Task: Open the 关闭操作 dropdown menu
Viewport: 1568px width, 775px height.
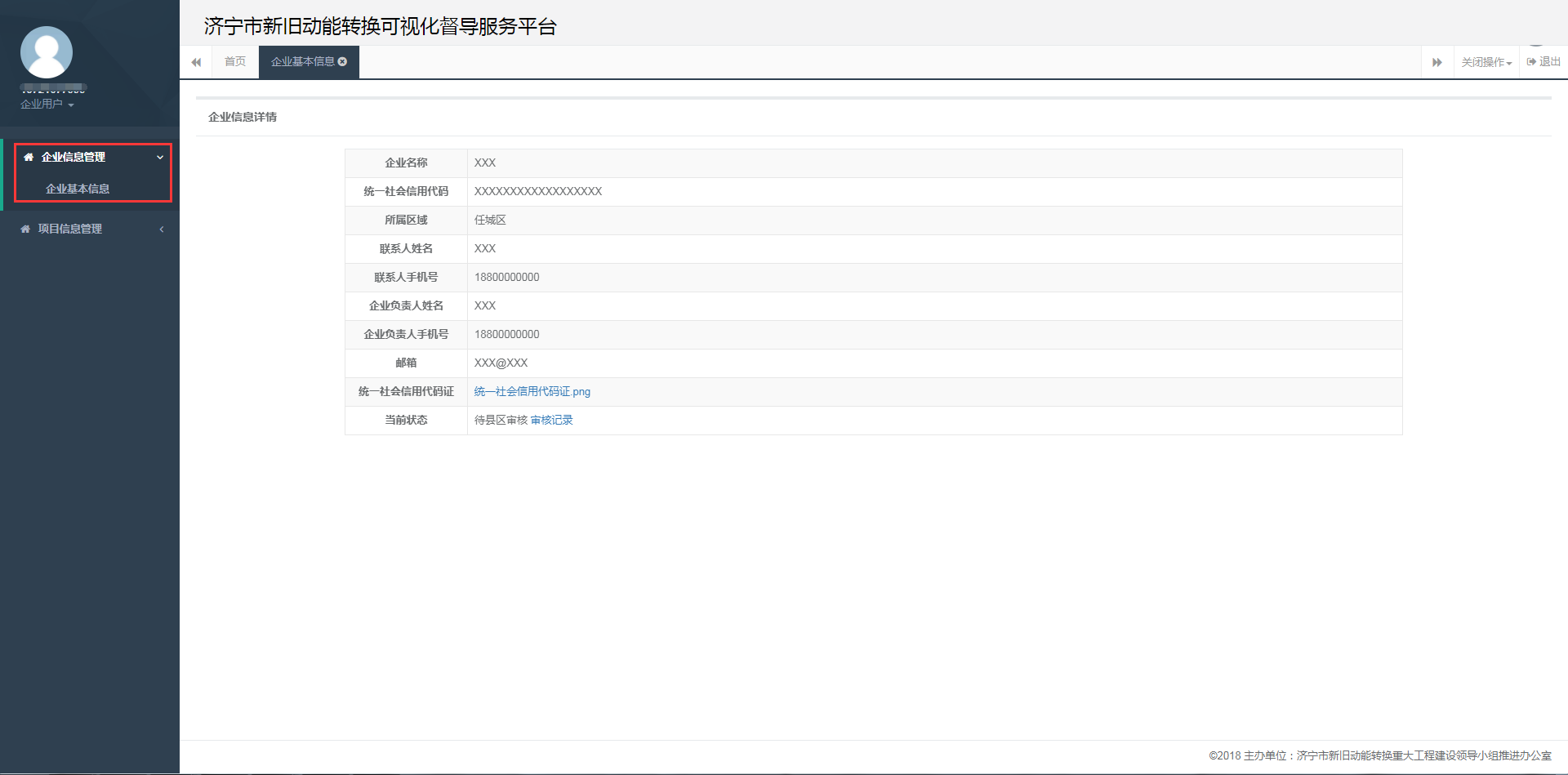Action: 1485,61
